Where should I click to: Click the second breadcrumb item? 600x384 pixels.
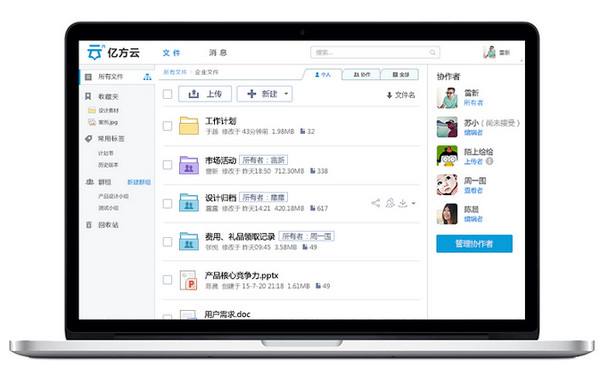point(207,72)
